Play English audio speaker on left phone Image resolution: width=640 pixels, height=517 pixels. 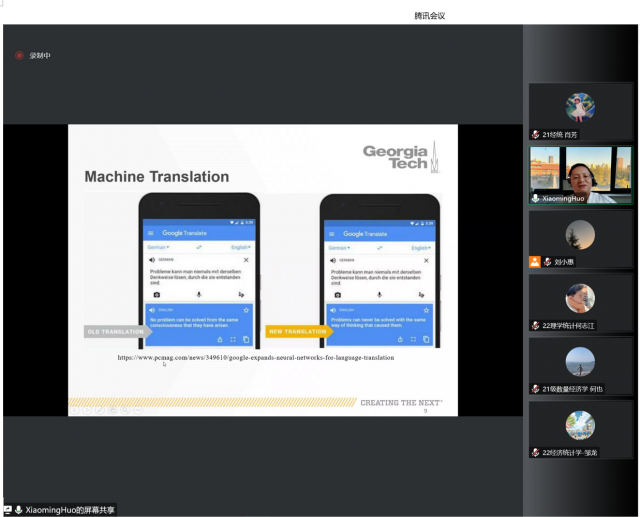(152, 310)
